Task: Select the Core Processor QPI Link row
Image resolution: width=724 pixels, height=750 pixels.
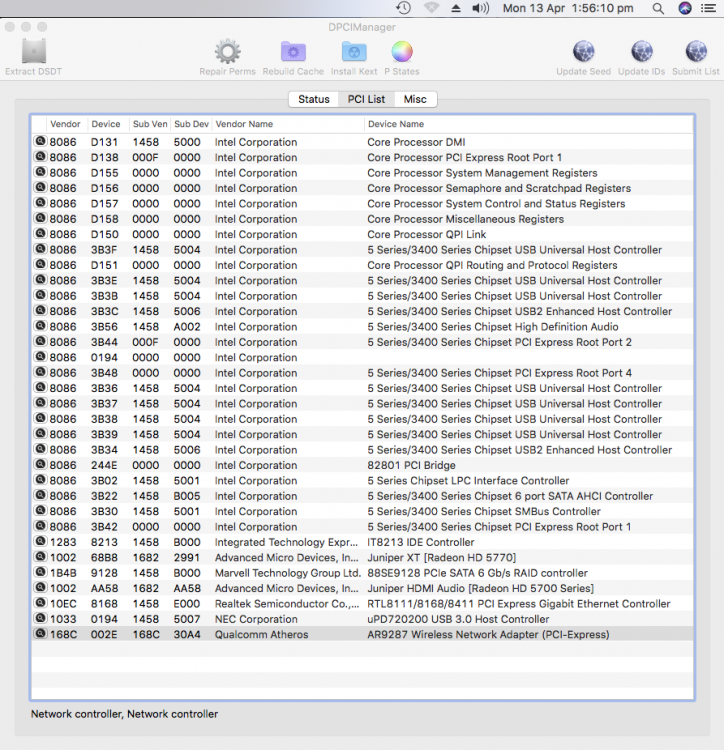Action: click(362, 234)
